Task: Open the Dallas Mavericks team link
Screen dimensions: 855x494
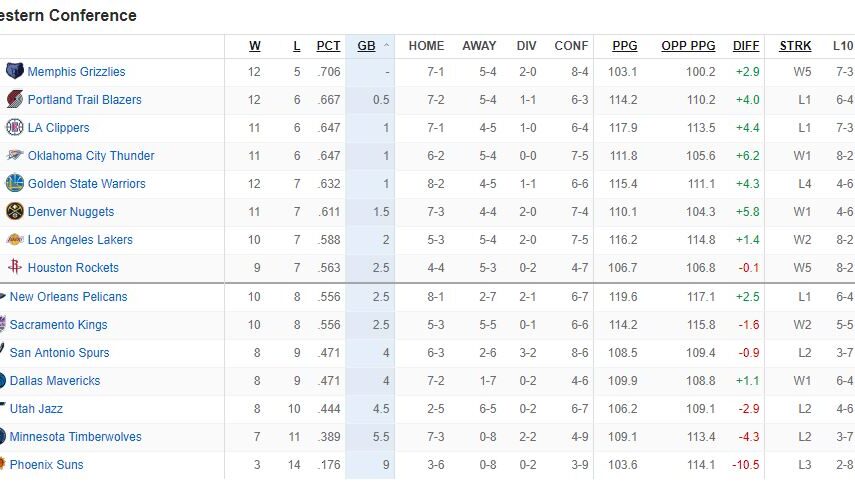Action: [x=55, y=381]
